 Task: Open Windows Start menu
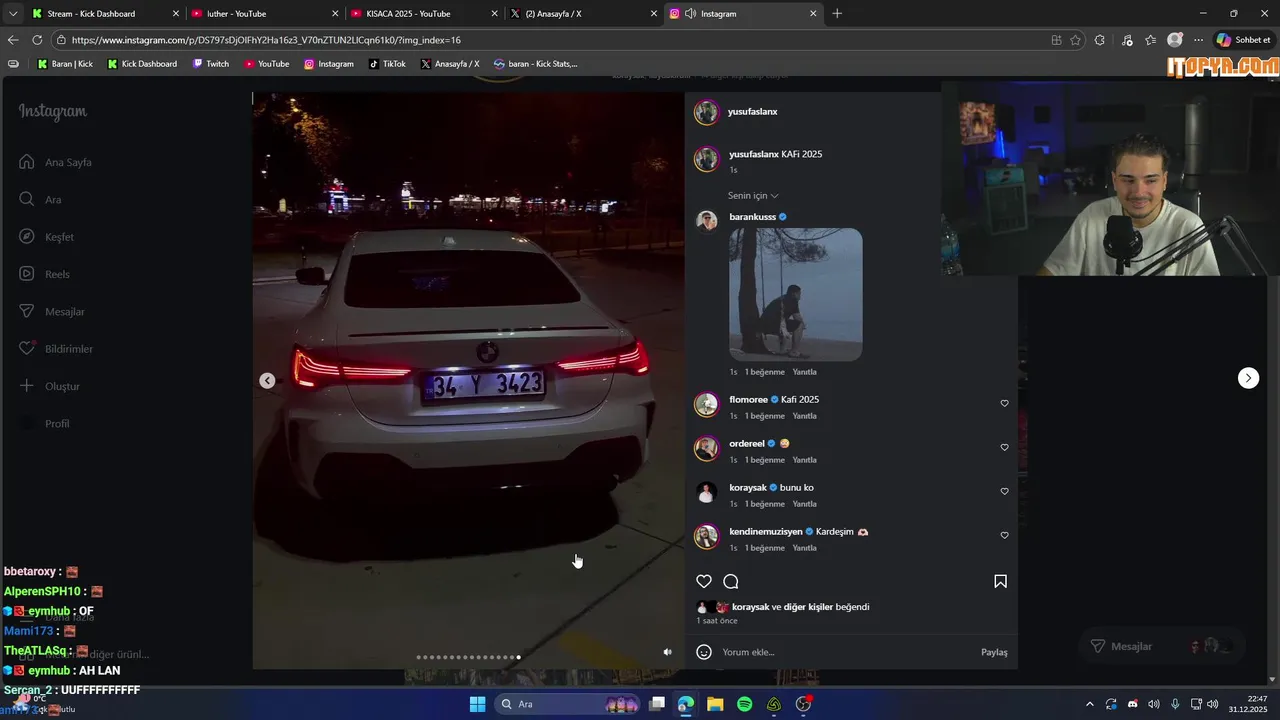tap(477, 704)
